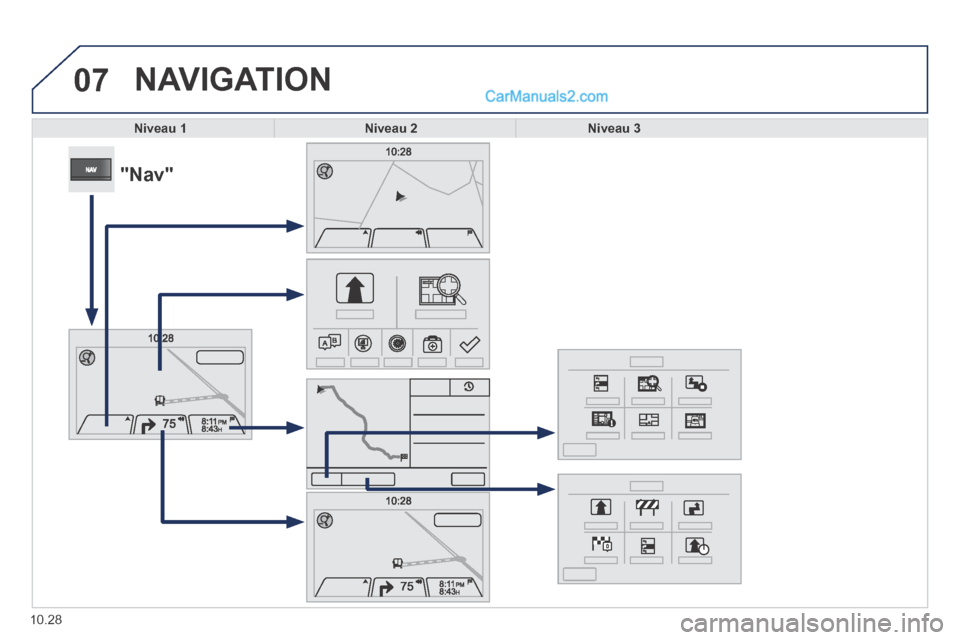Tap the A-B route icon
The width and height of the screenshot is (960, 640).
pyautogui.click(x=329, y=343)
